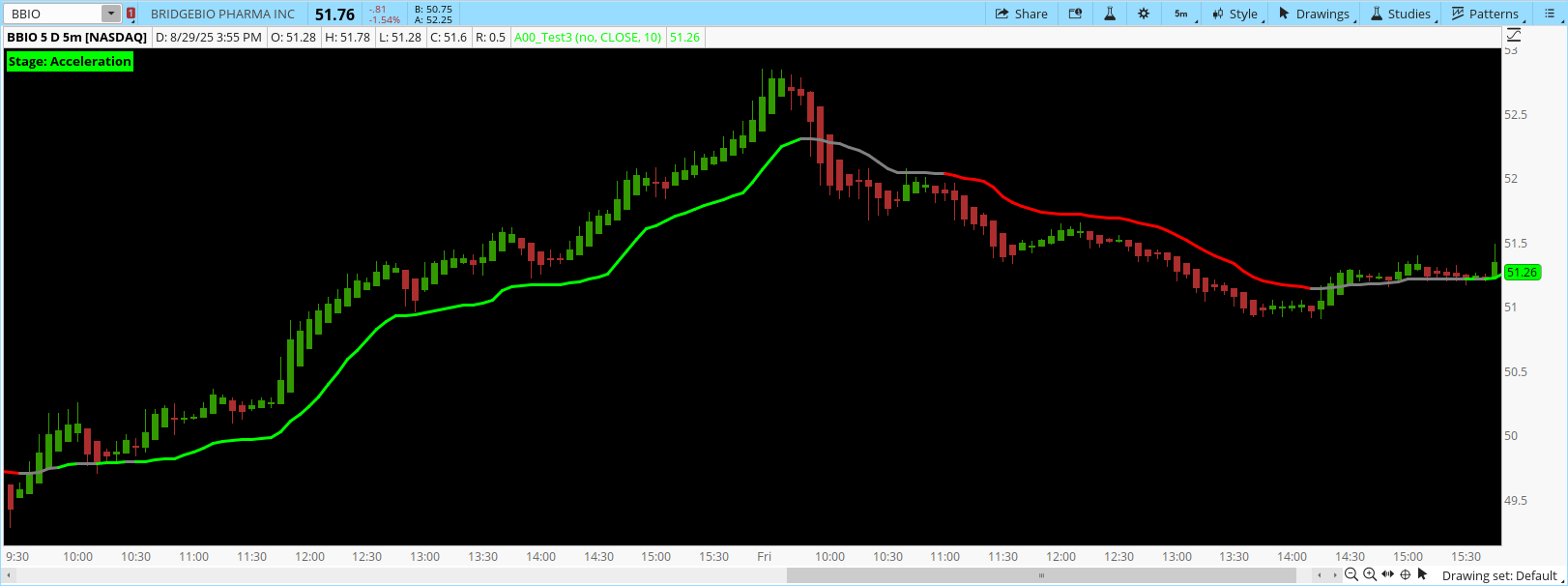Click the BRIDGEBIO PHARMA INC company name
The image size is (1568, 586).
[222, 14]
